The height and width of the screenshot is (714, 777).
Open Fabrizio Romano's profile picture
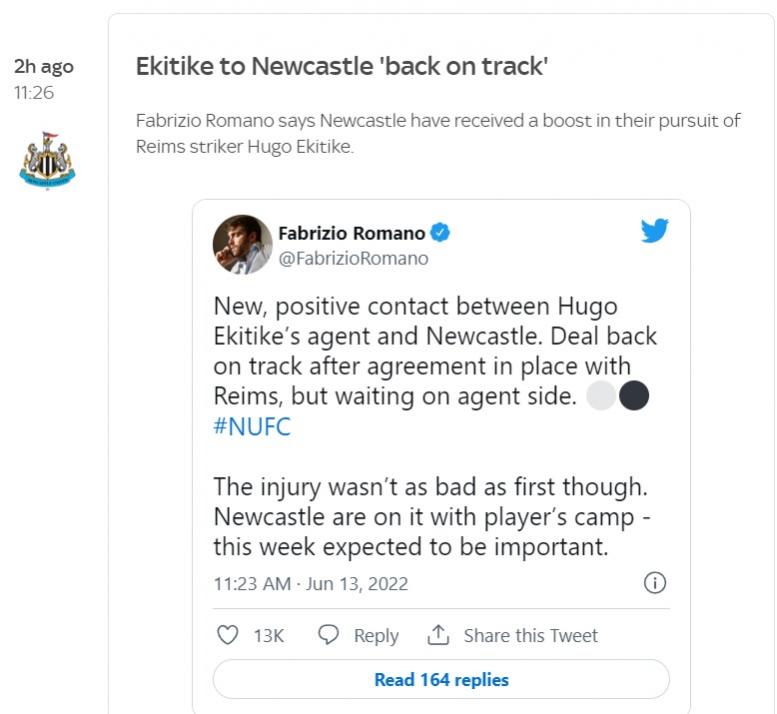coord(242,244)
